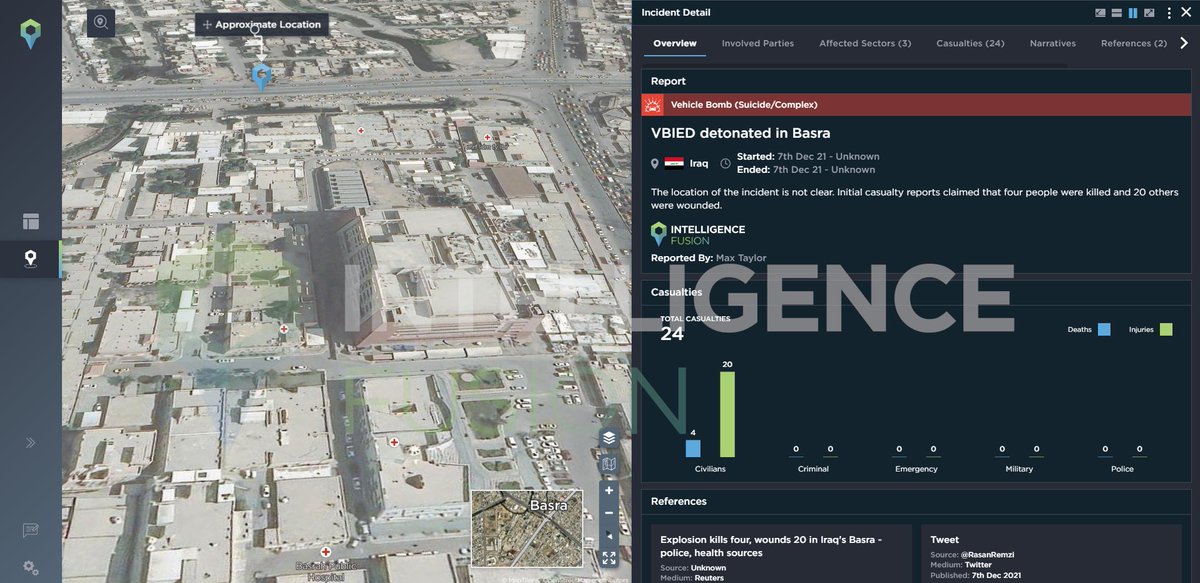Open the map layers stack control
Screen dimensions: 1200x583
click(609, 438)
